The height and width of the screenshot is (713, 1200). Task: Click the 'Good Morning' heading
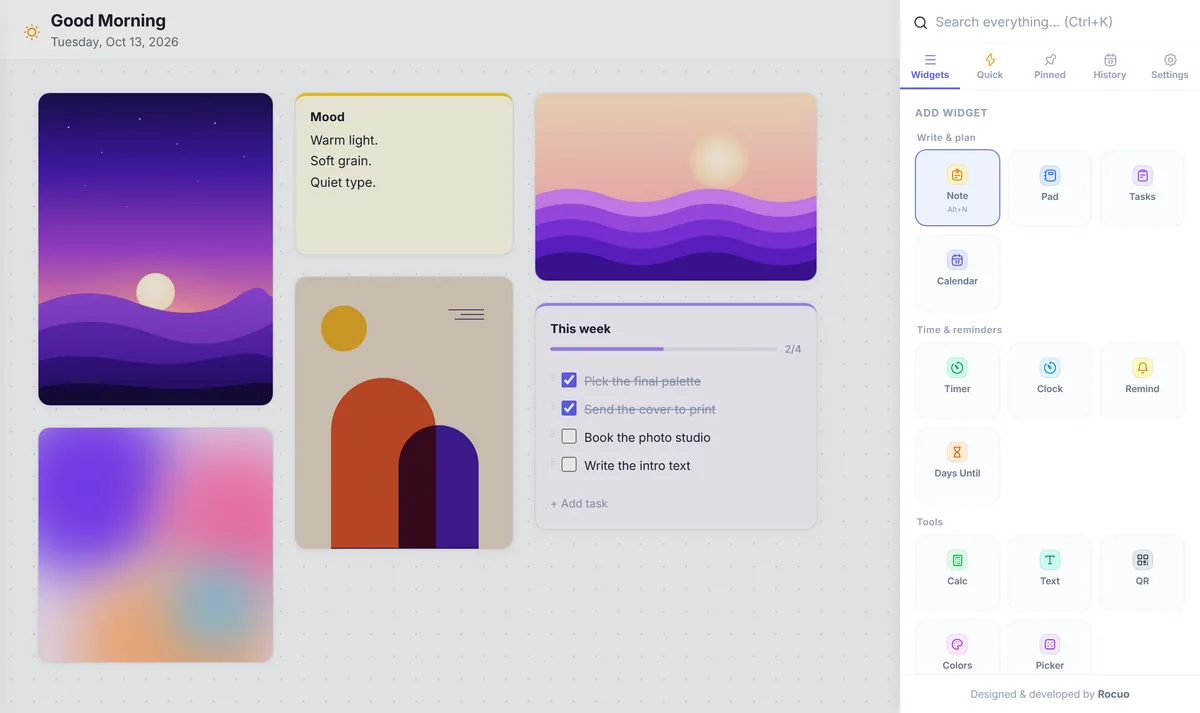(x=108, y=20)
